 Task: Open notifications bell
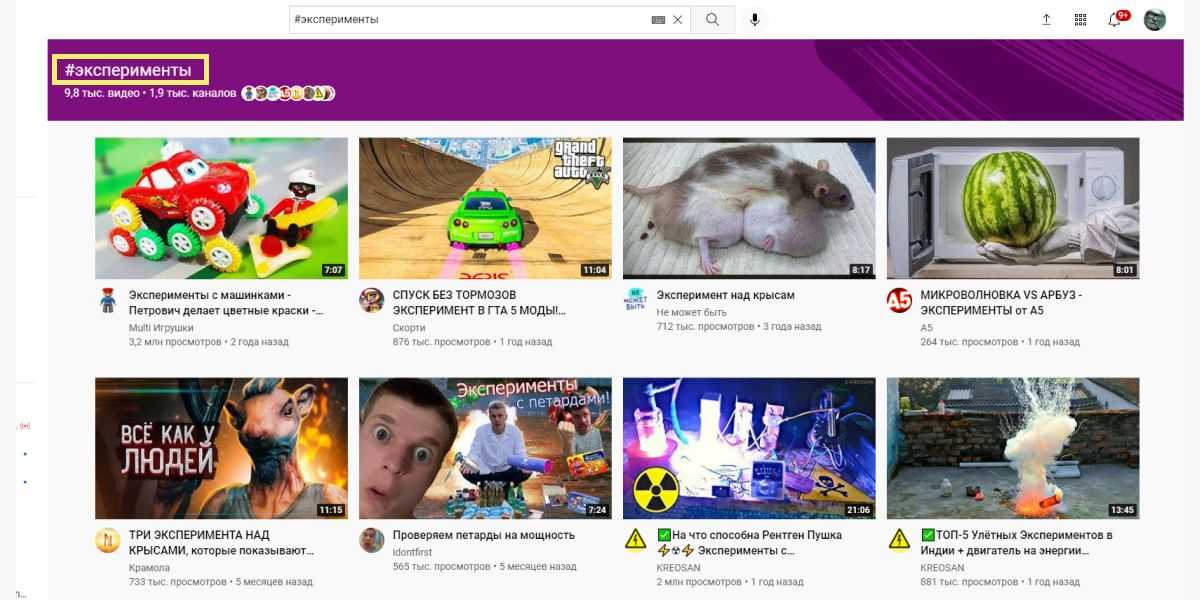(1114, 20)
